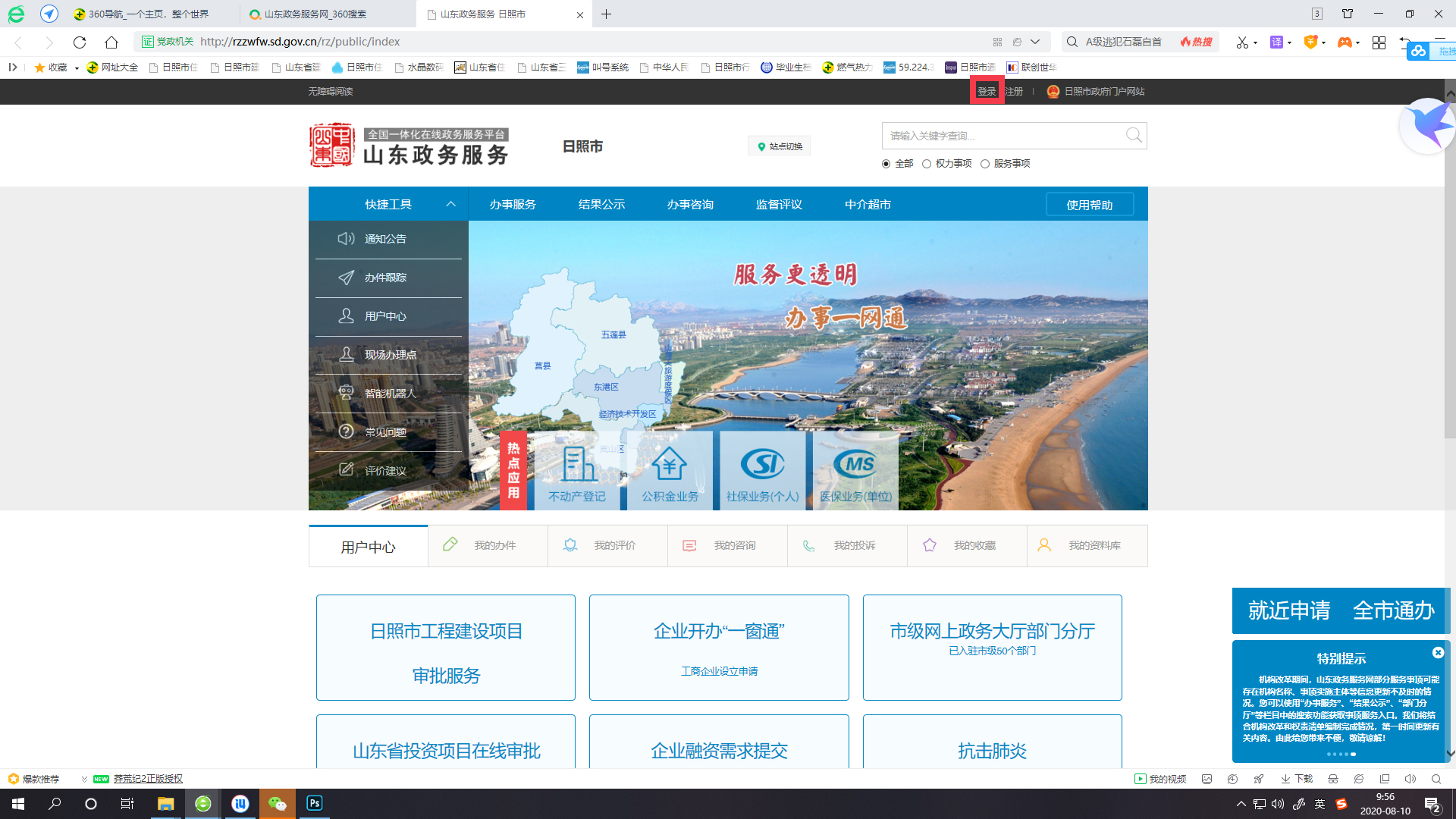Open the 收藏 bookmarks dropdown arrow
This screenshot has height=819, width=1456.
tap(75, 67)
